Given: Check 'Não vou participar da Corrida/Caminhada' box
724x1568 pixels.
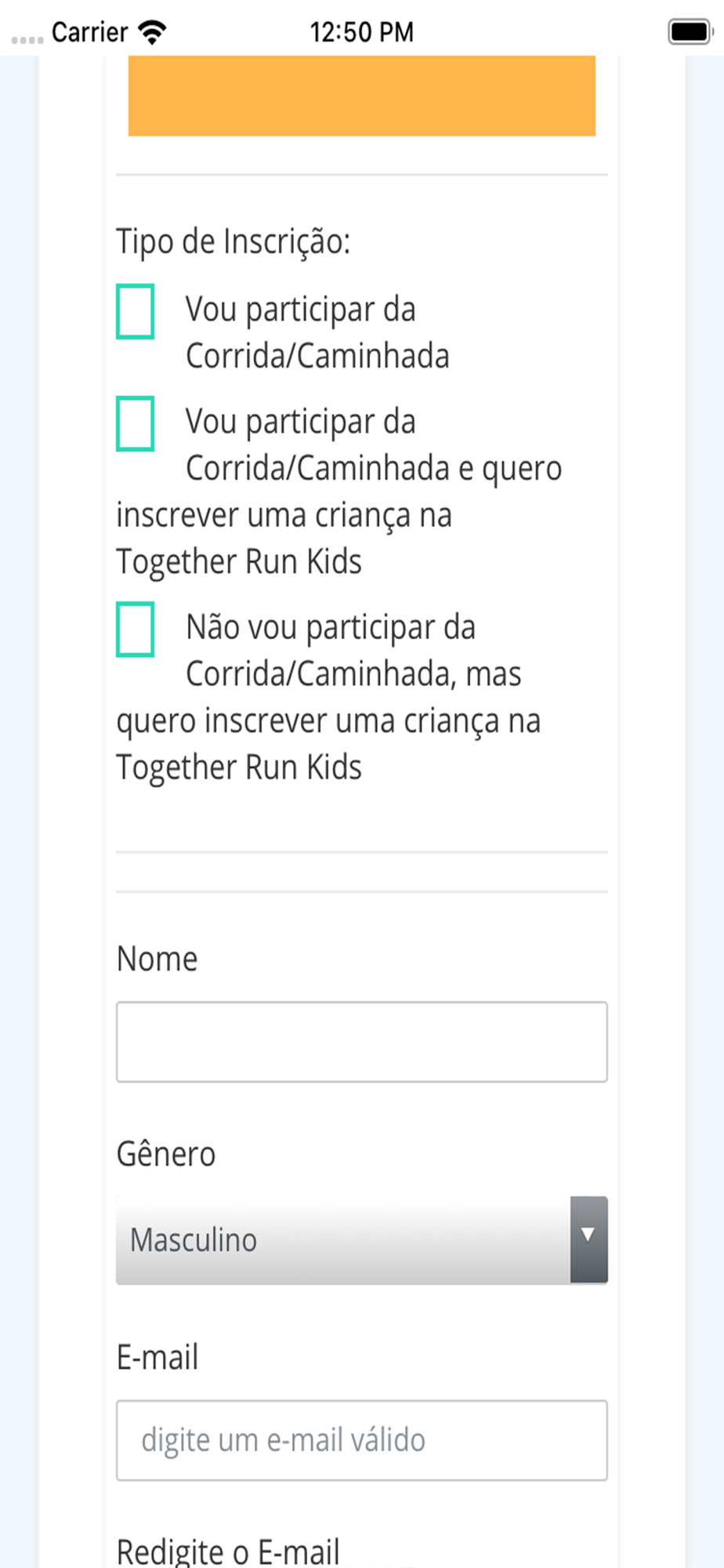Looking at the screenshot, I should tap(135, 629).
